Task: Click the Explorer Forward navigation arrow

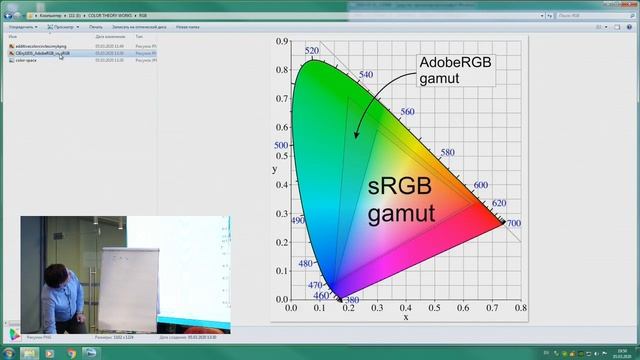Action: click(18, 16)
